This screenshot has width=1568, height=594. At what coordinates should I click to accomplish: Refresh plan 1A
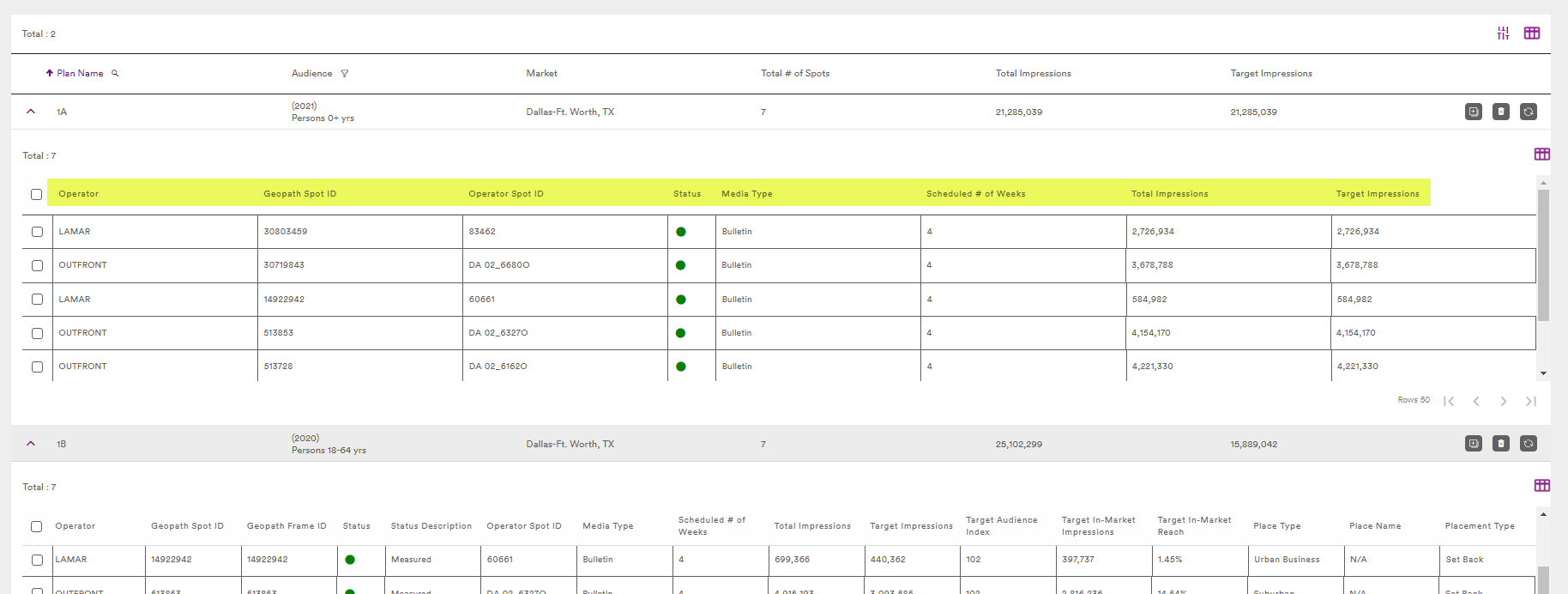point(1528,112)
